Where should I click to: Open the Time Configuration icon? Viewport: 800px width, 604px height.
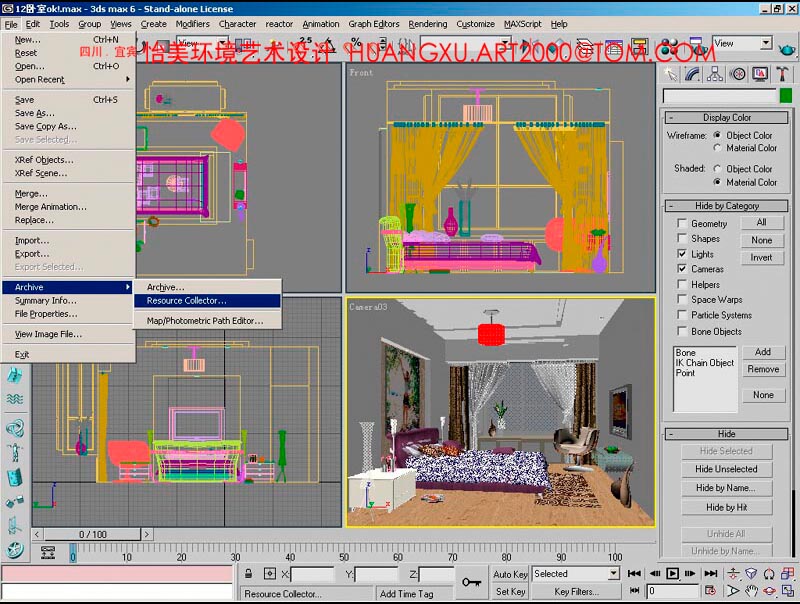coord(710,591)
